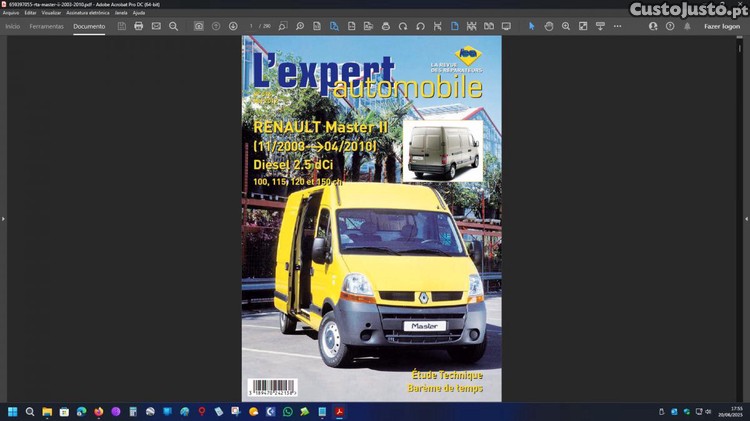Go to next page arrow

pyautogui.click(x=233, y=26)
